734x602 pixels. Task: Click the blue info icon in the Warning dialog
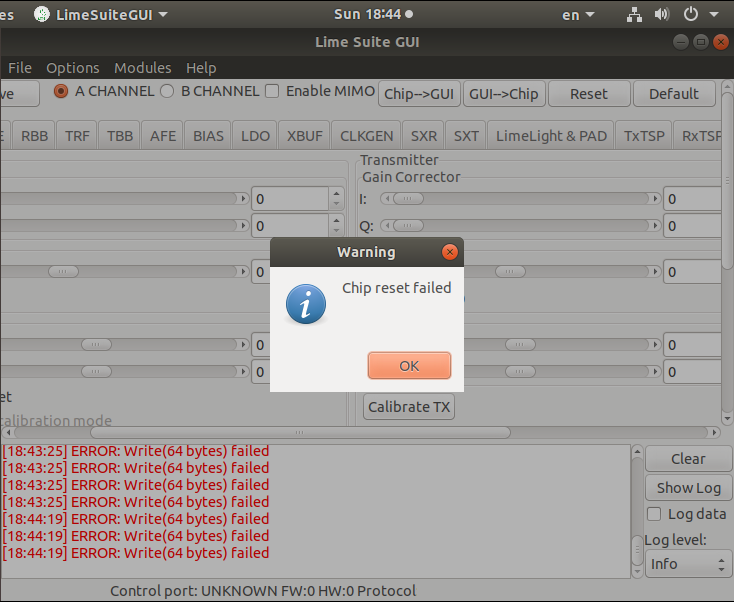pos(306,304)
